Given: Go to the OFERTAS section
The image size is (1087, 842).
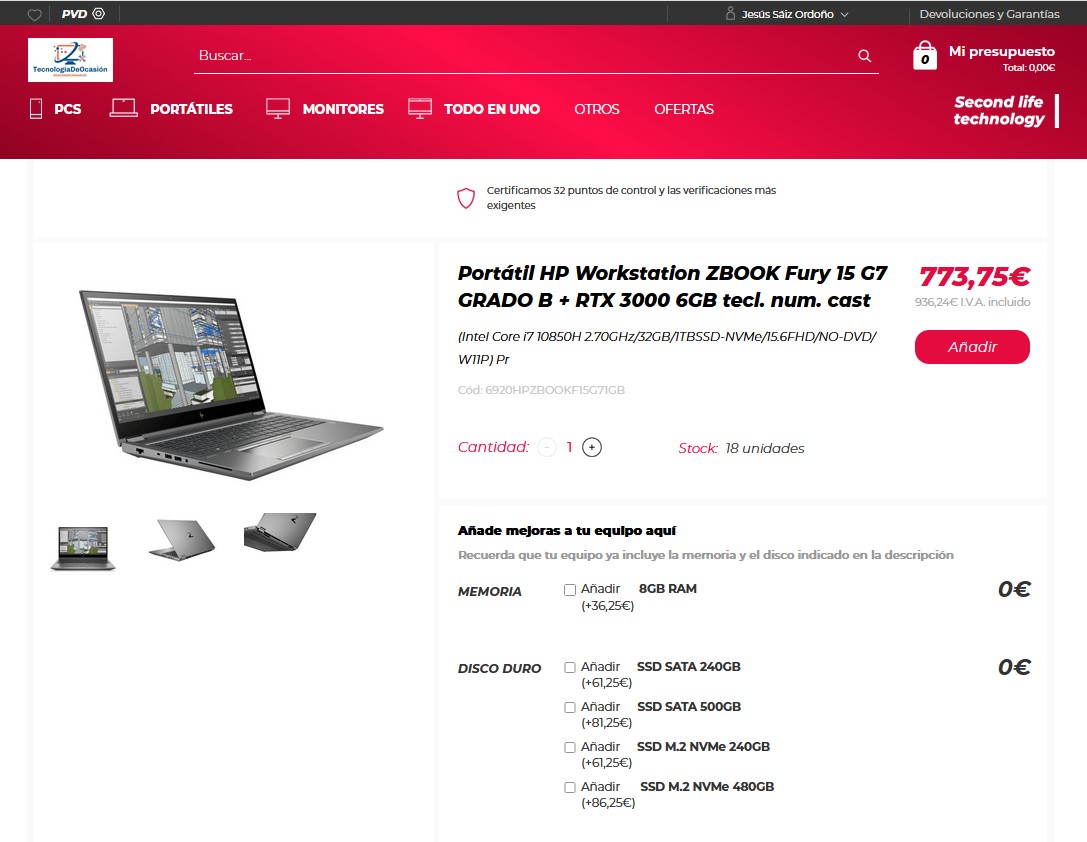Looking at the screenshot, I should click(684, 109).
